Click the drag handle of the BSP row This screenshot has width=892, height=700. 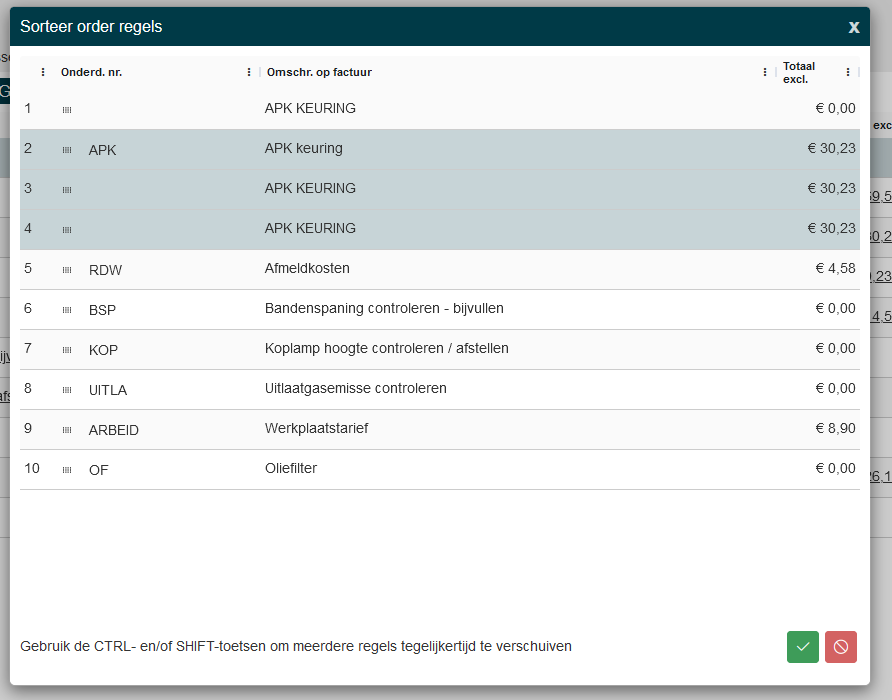coord(67,310)
